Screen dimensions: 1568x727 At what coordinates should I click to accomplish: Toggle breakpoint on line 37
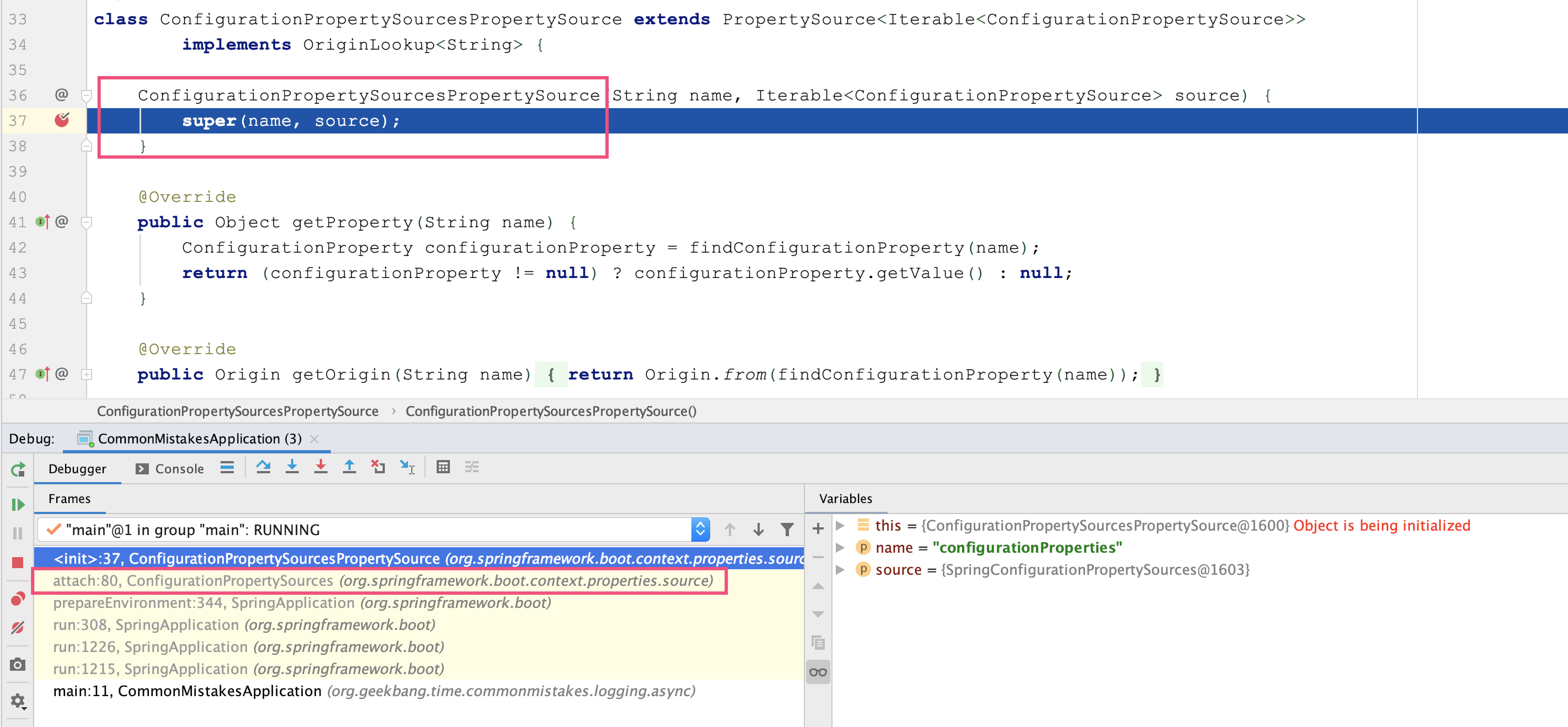click(x=62, y=121)
